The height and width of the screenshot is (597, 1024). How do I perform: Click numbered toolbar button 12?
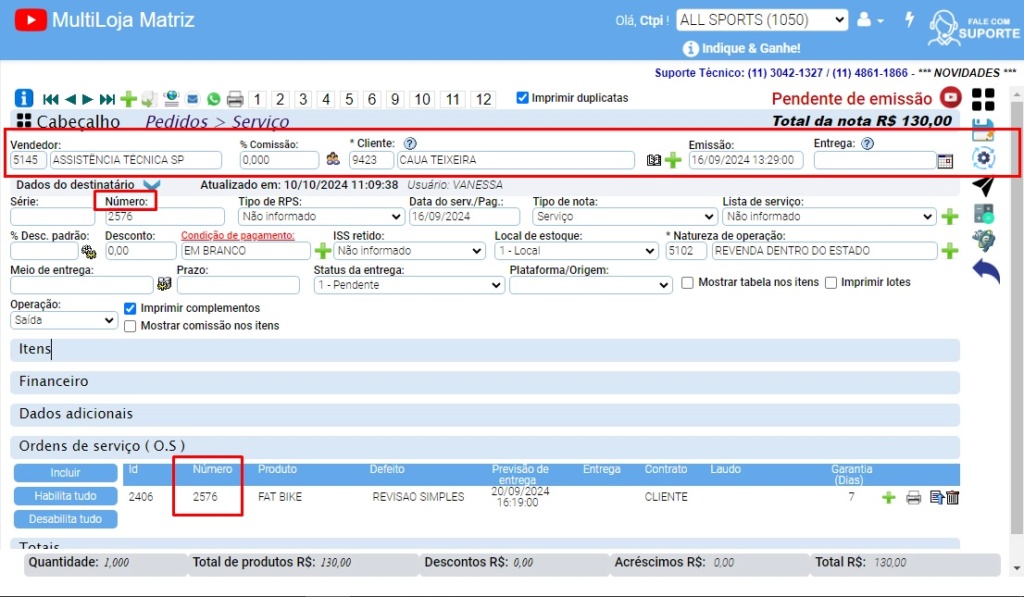(483, 99)
